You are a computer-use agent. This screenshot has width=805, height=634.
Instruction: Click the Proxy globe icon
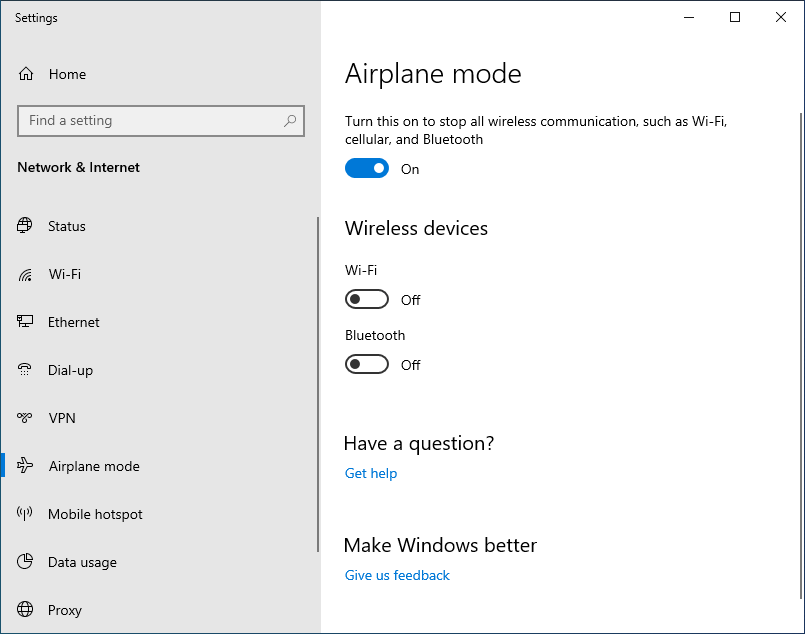pos(25,609)
